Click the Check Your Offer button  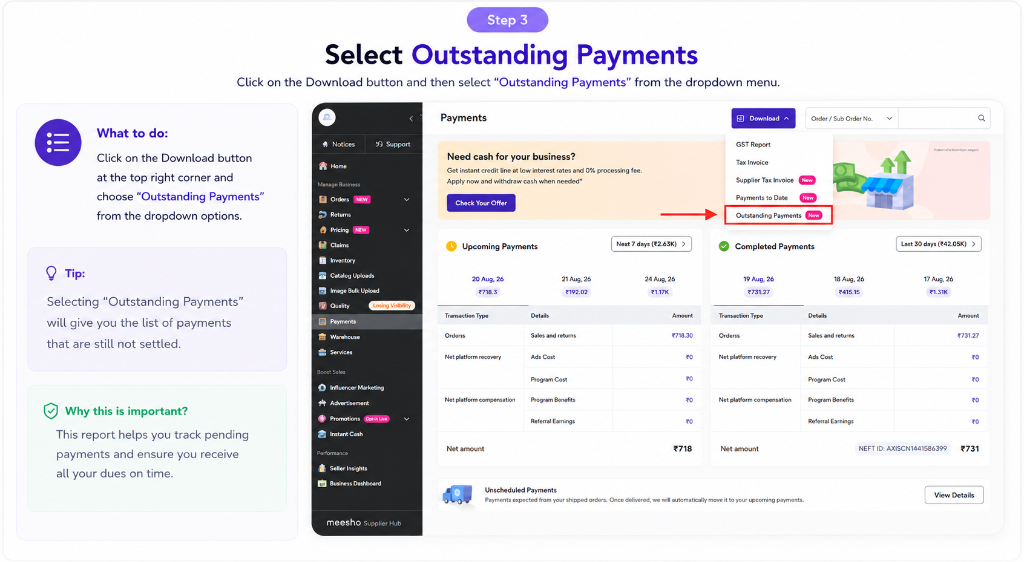(481, 203)
